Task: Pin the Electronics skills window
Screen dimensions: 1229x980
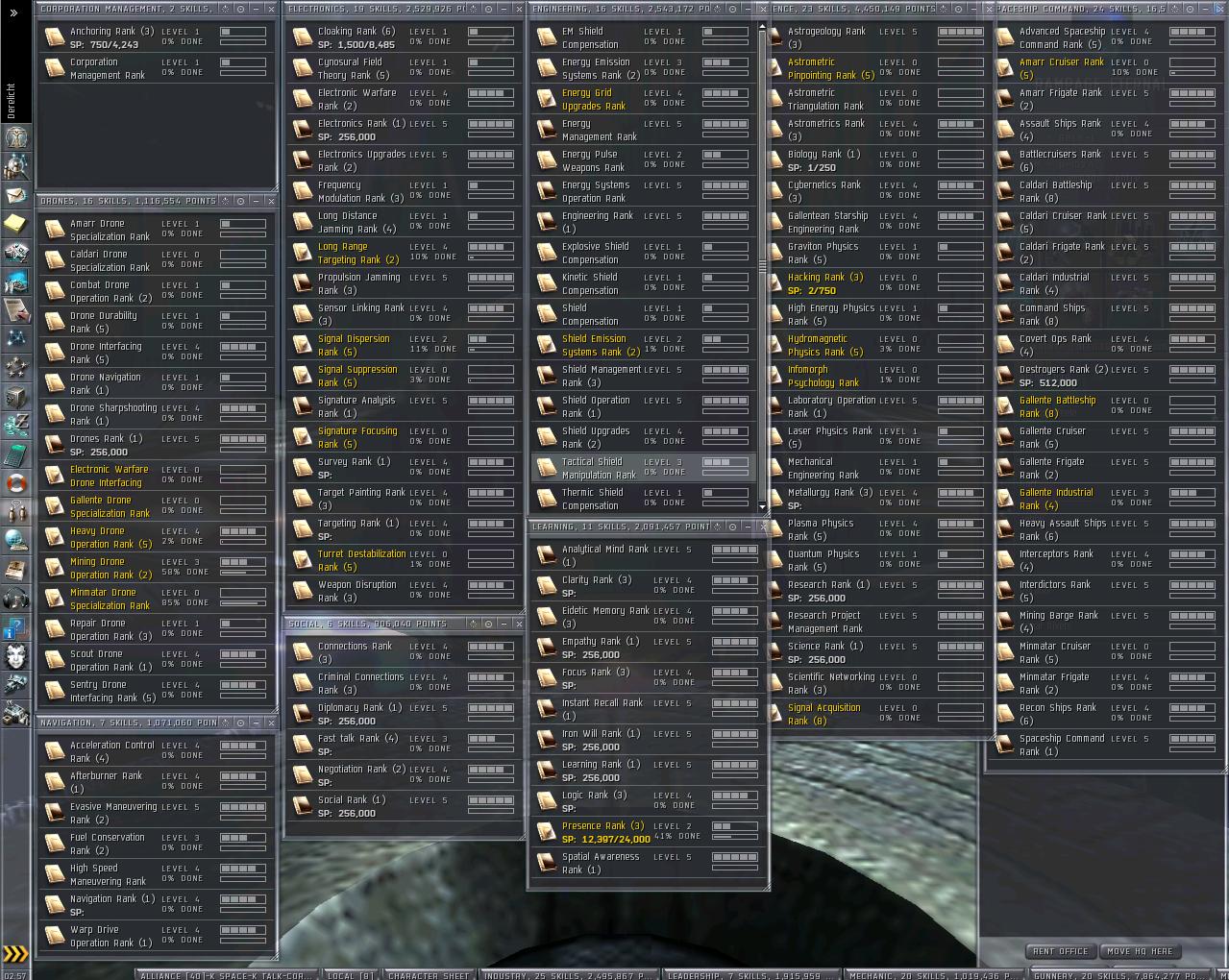Action: point(488,9)
